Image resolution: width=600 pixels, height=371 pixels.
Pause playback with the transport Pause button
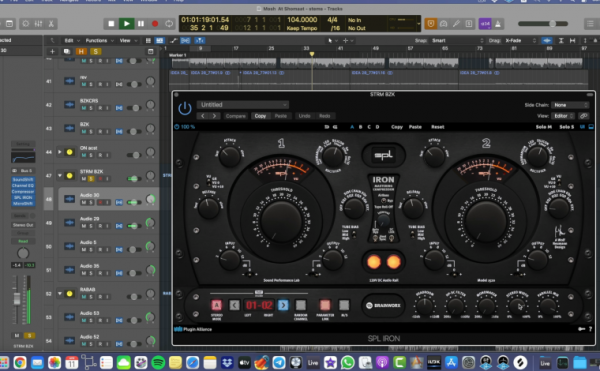[x=141, y=24]
